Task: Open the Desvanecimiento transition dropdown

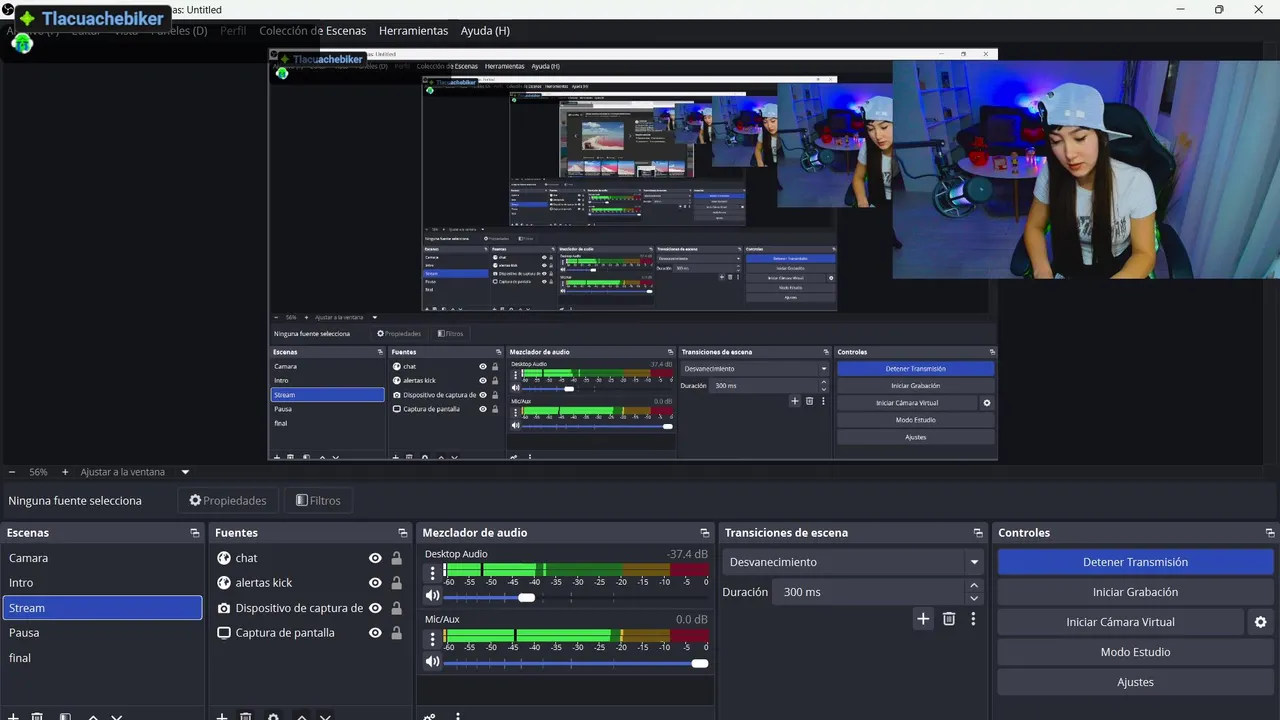Action: (853, 562)
